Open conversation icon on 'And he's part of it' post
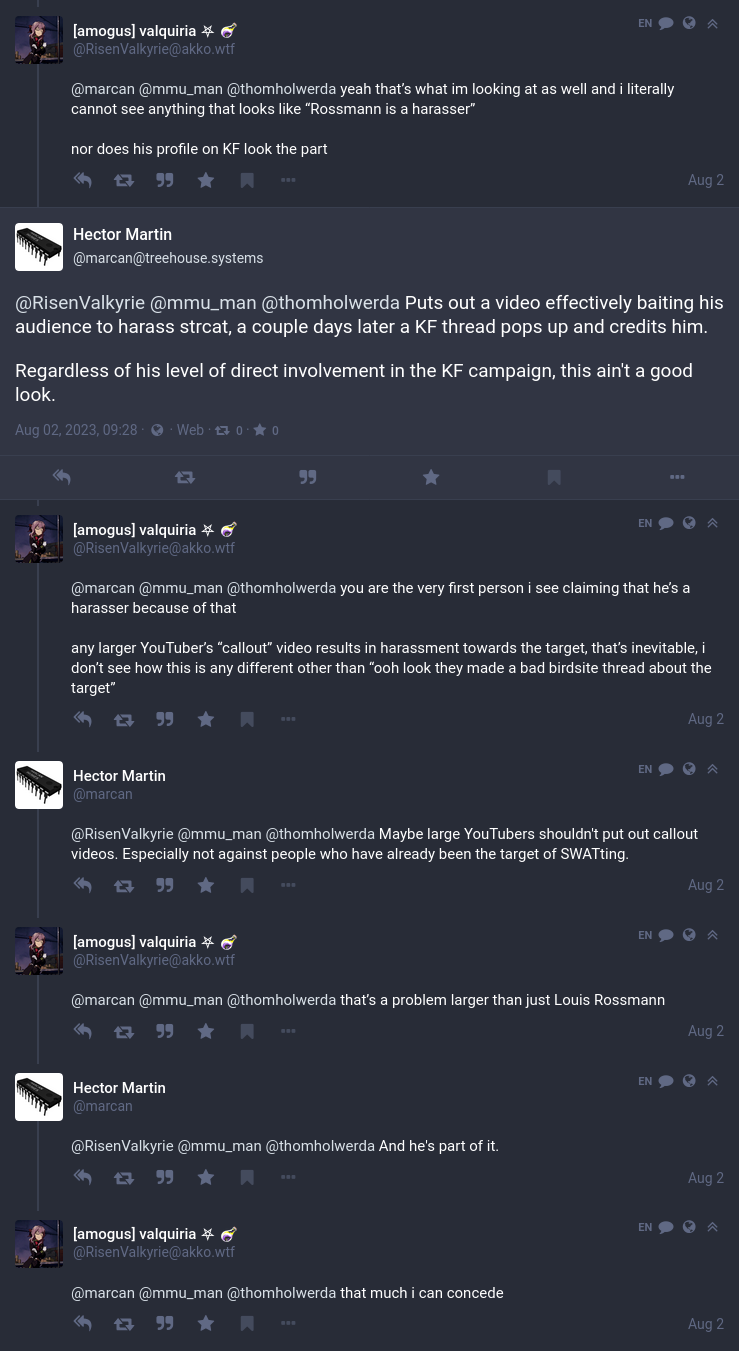Screen dimensions: 739x1351 pos(666,1081)
